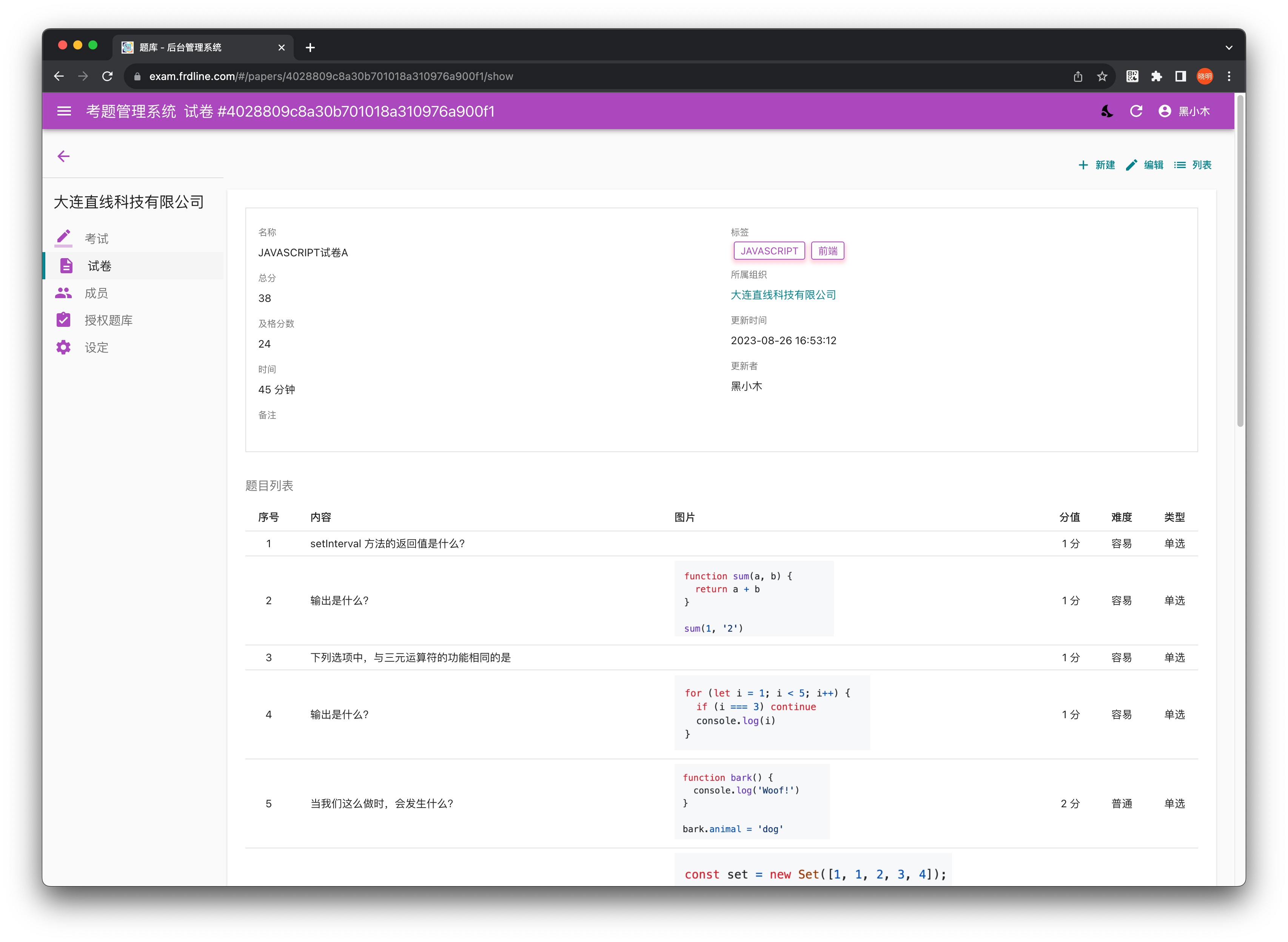Click the 普通 difficulty of question 5
The height and width of the screenshot is (942, 1288).
click(1122, 803)
